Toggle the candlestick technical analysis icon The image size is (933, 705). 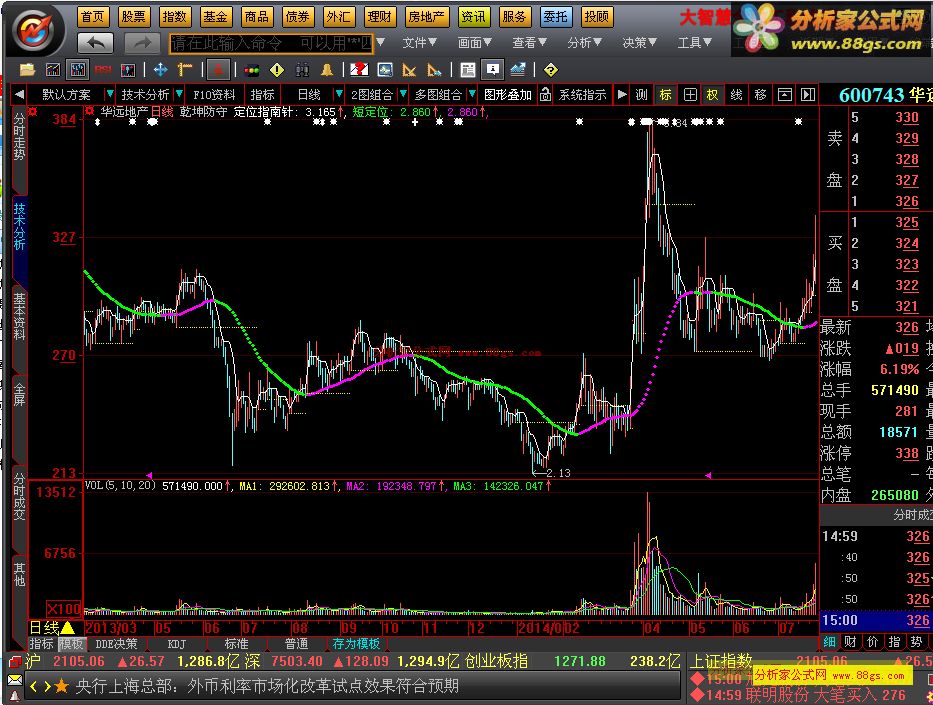pos(77,70)
